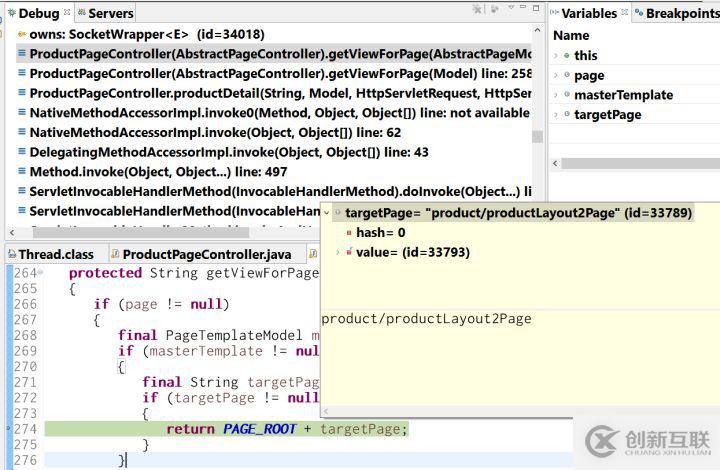The height and width of the screenshot is (470, 720).
Task: Click stack frame icon of productDetail row
Action: (22, 92)
